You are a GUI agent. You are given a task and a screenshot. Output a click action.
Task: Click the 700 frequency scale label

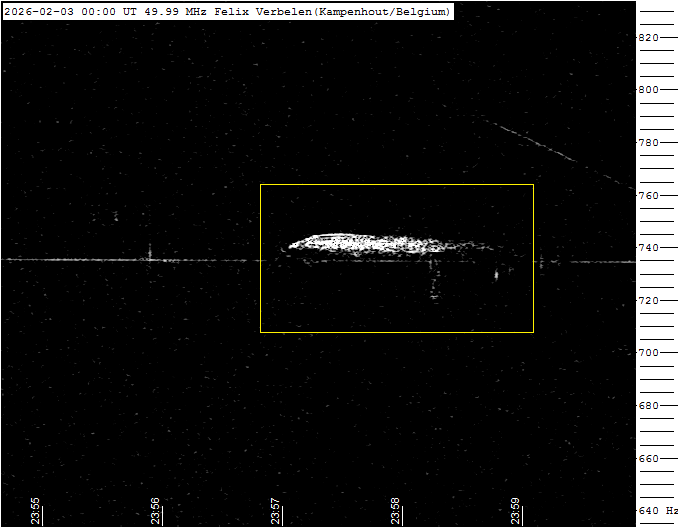pos(649,353)
